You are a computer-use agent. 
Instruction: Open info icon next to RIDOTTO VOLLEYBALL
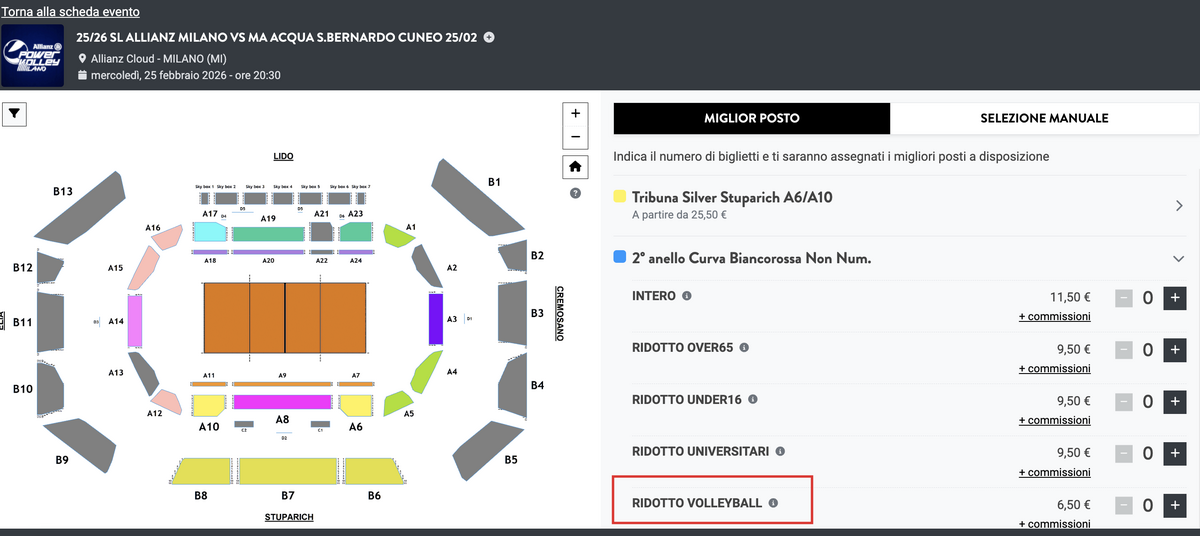pos(772,504)
